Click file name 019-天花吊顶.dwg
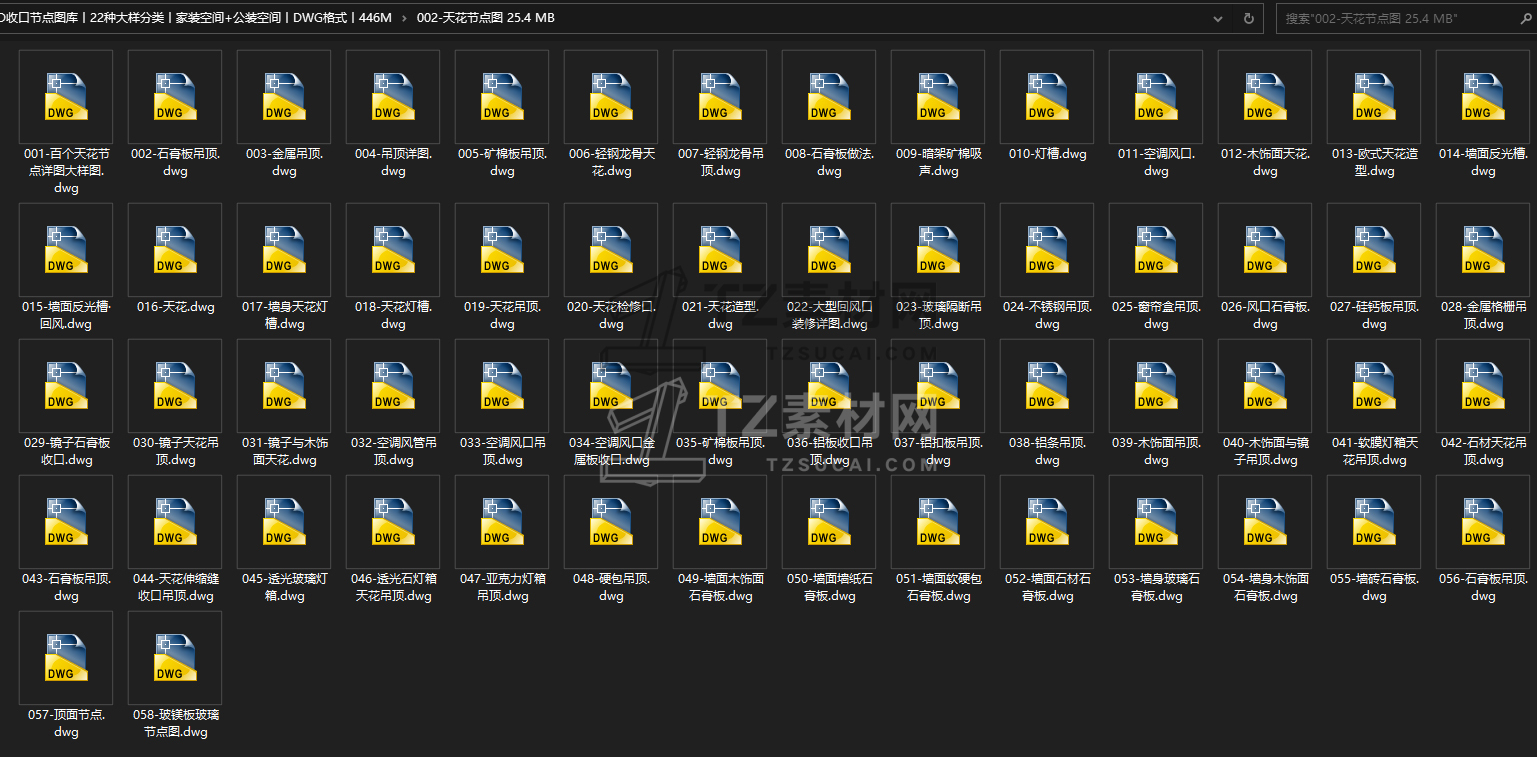 pyautogui.click(x=502, y=316)
